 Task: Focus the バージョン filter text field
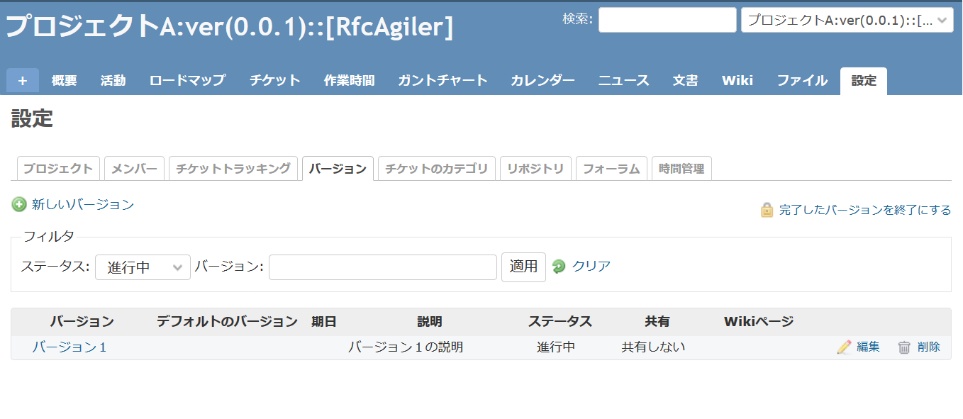(x=383, y=267)
